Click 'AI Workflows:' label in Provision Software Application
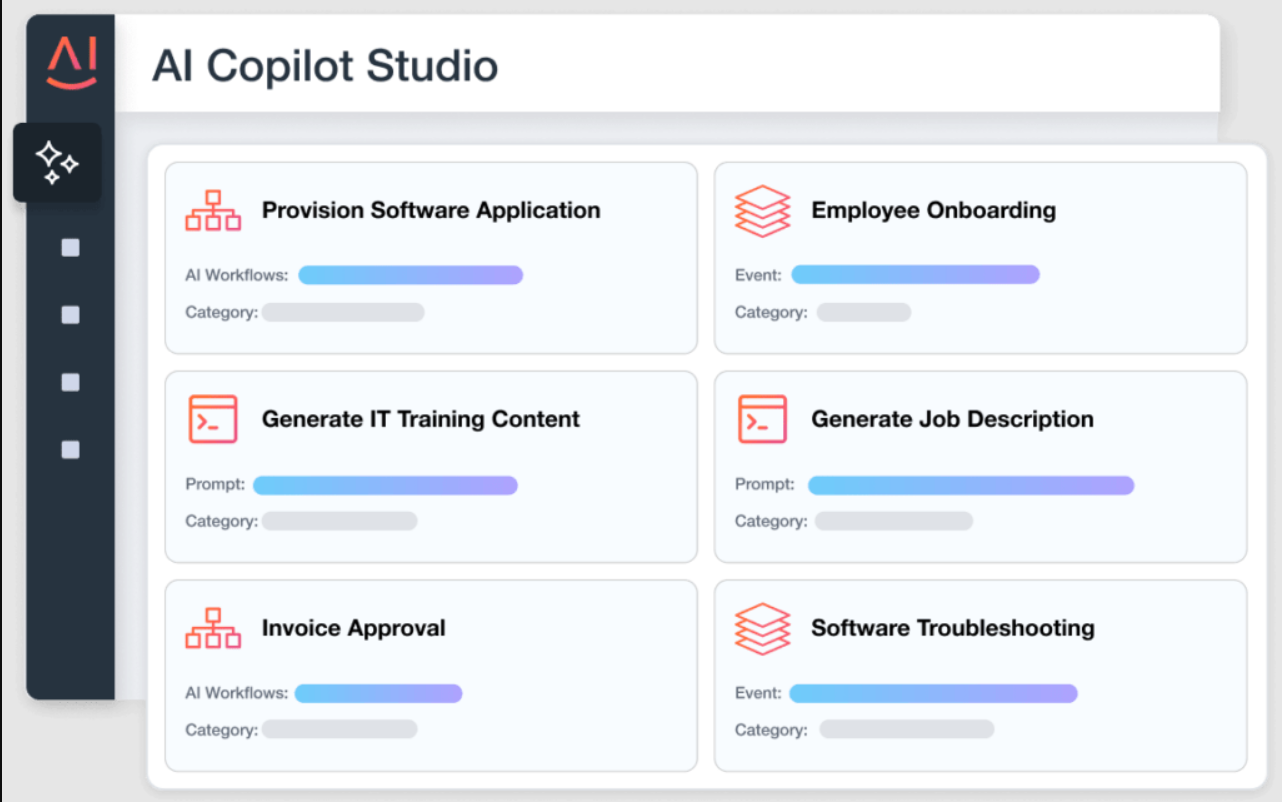Screen dimensions: 1282x802 [237, 275]
